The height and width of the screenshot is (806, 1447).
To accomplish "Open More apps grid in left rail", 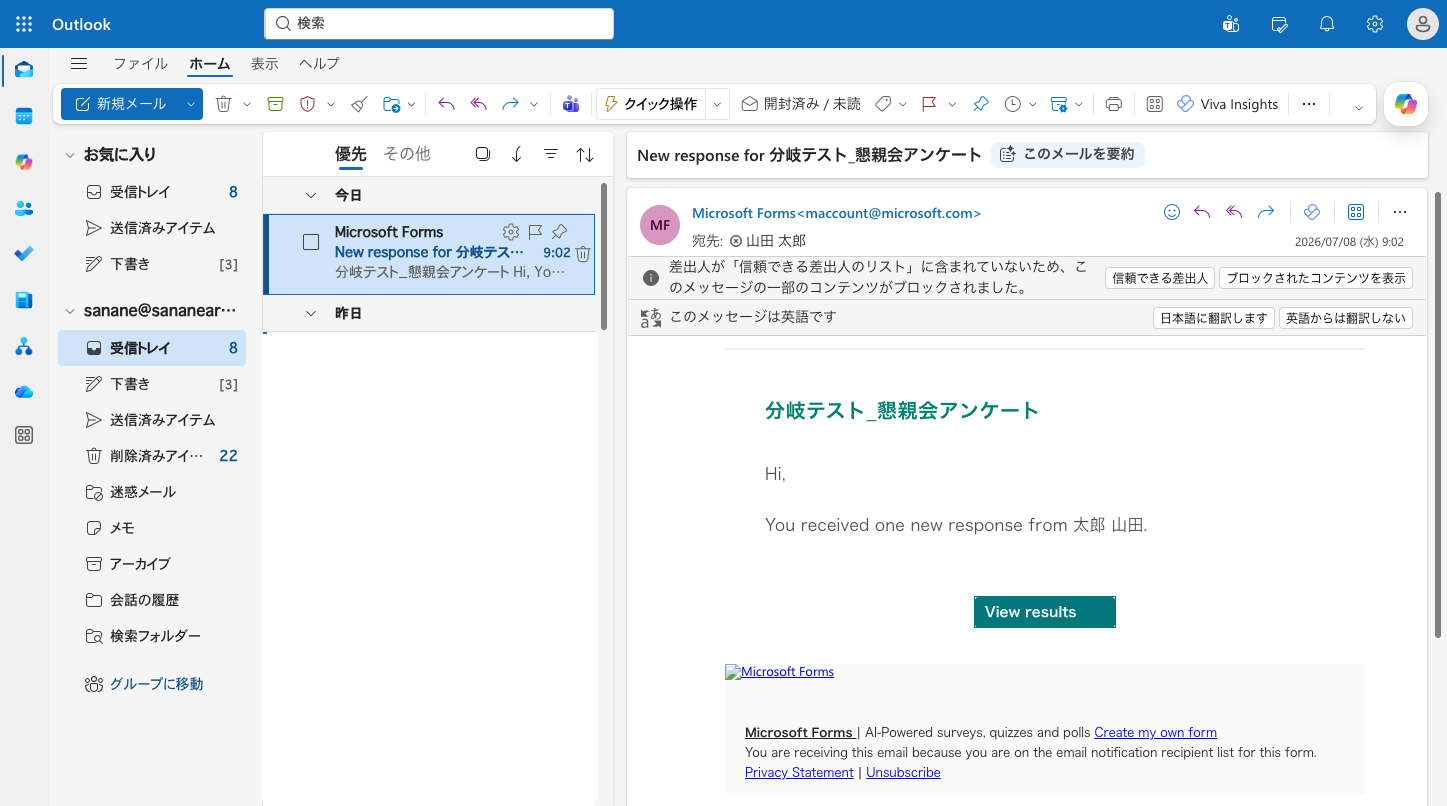I will 24,435.
